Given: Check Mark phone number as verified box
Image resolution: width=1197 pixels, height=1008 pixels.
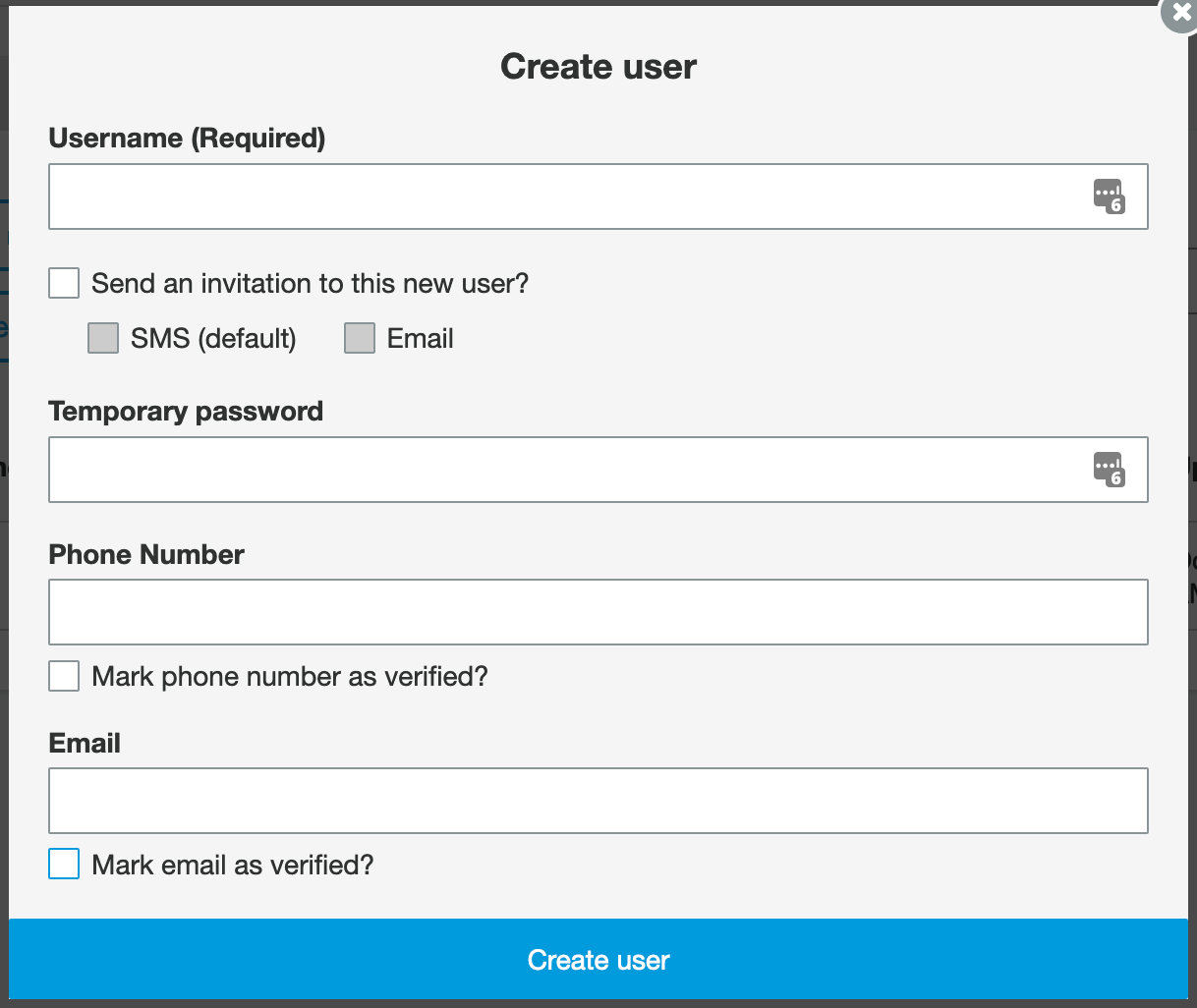Looking at the screenshot, I should (x=64, y=676).
